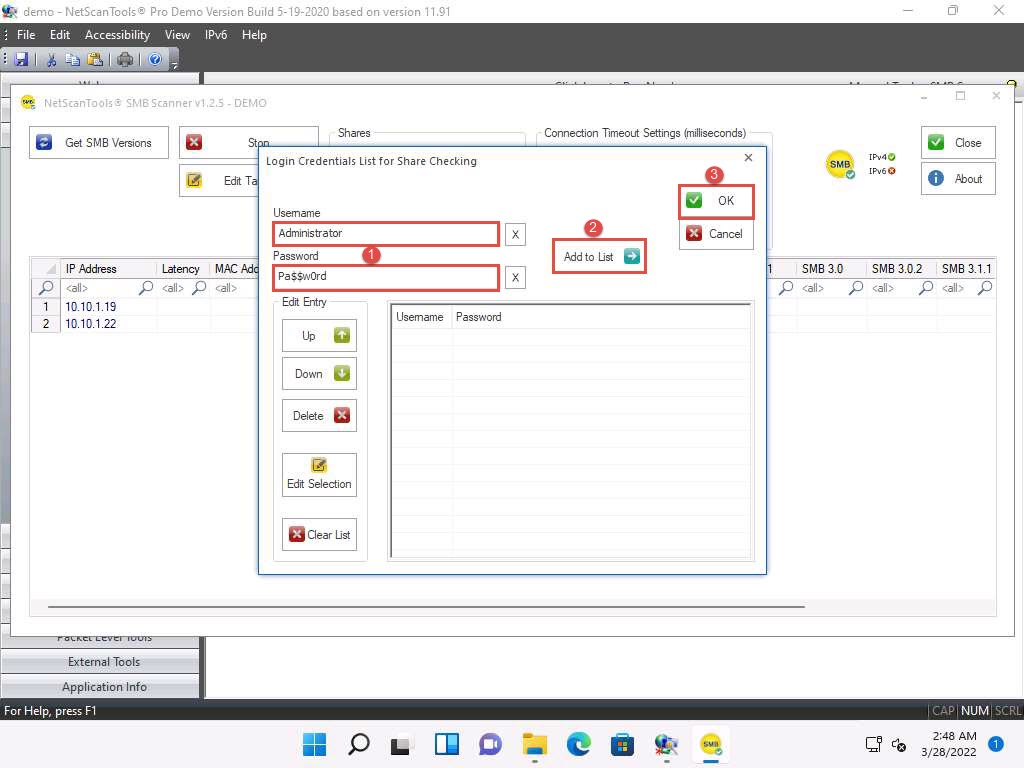Open the Accessibility menu

[x=117, y=35]
